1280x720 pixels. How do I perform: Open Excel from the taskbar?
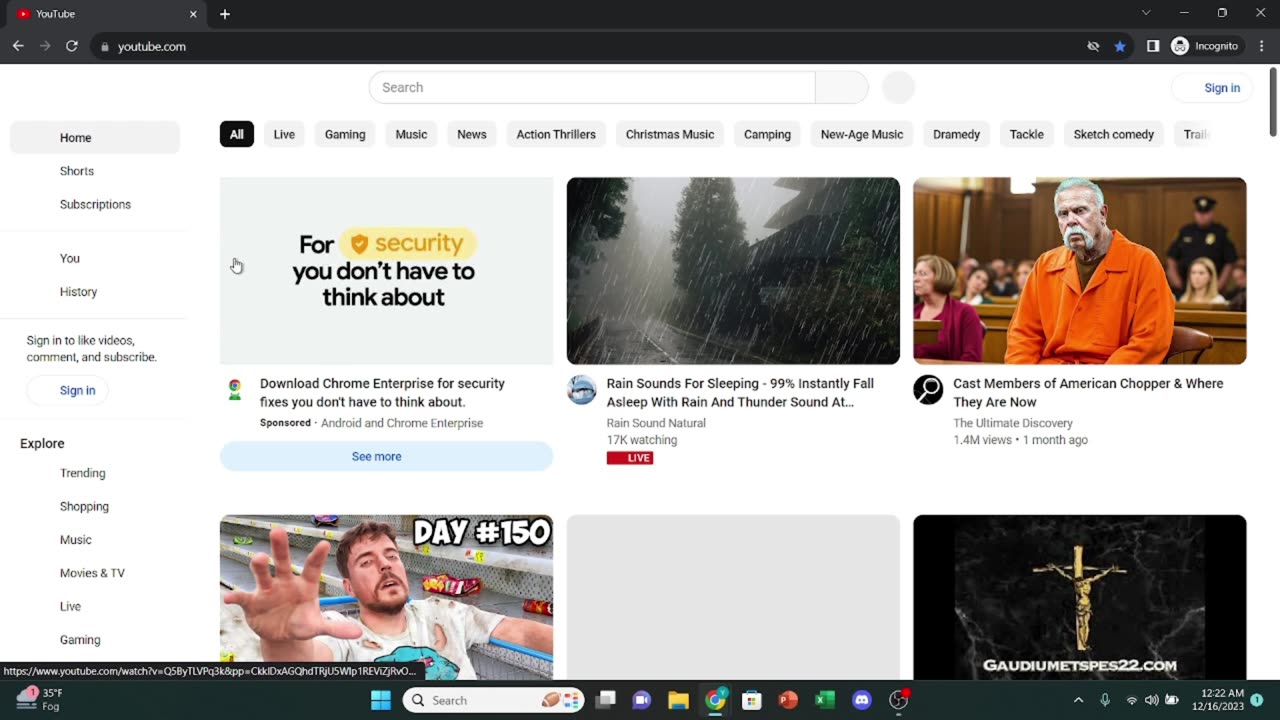click(825, 700)
